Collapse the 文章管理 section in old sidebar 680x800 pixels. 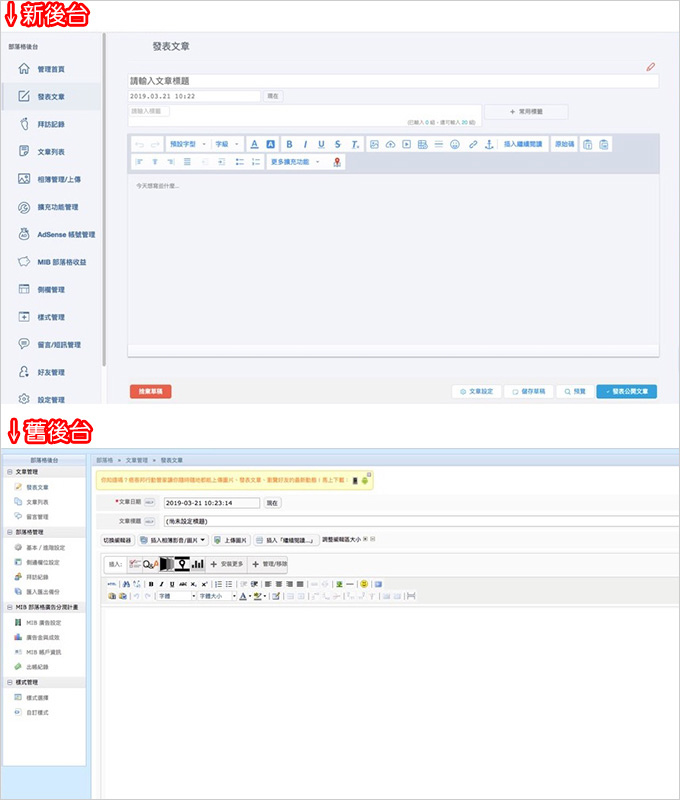pos(10,472)
